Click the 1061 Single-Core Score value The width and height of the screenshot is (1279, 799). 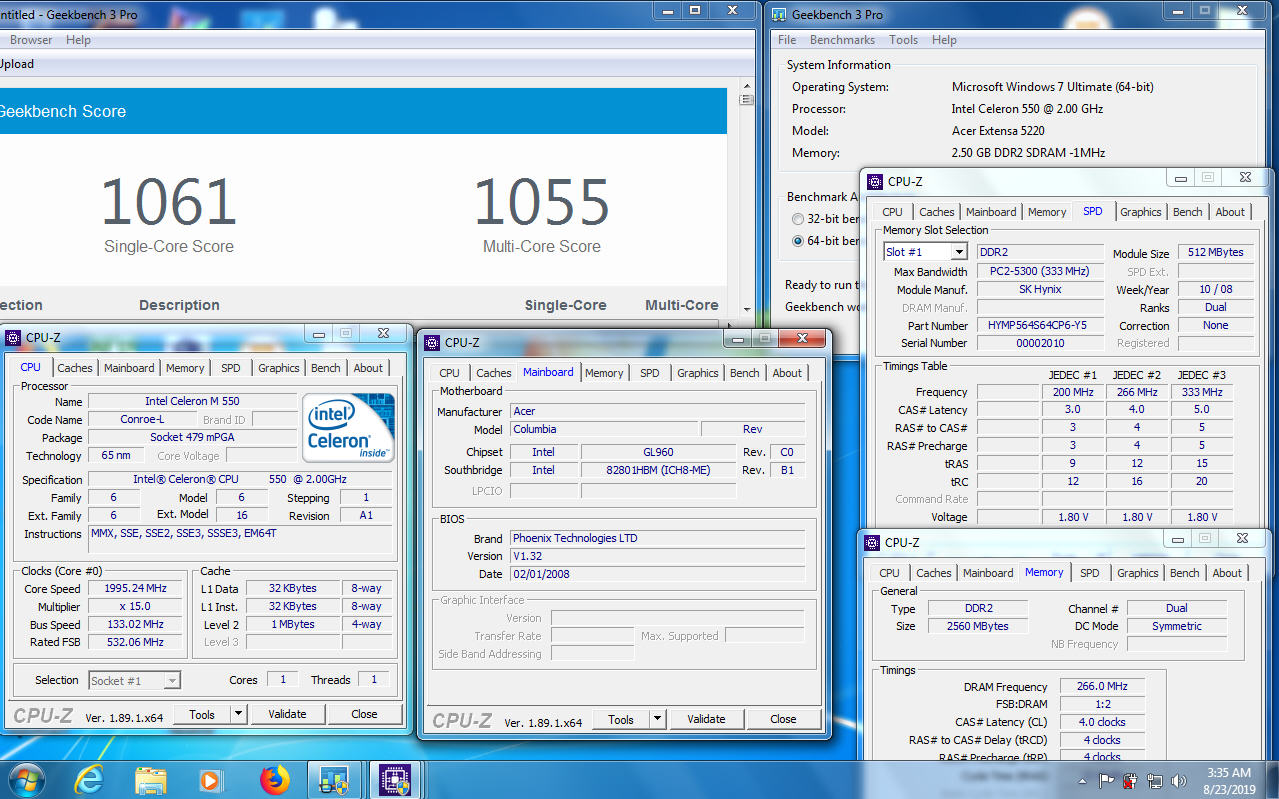pyautogui.click(x=169, y=202)
